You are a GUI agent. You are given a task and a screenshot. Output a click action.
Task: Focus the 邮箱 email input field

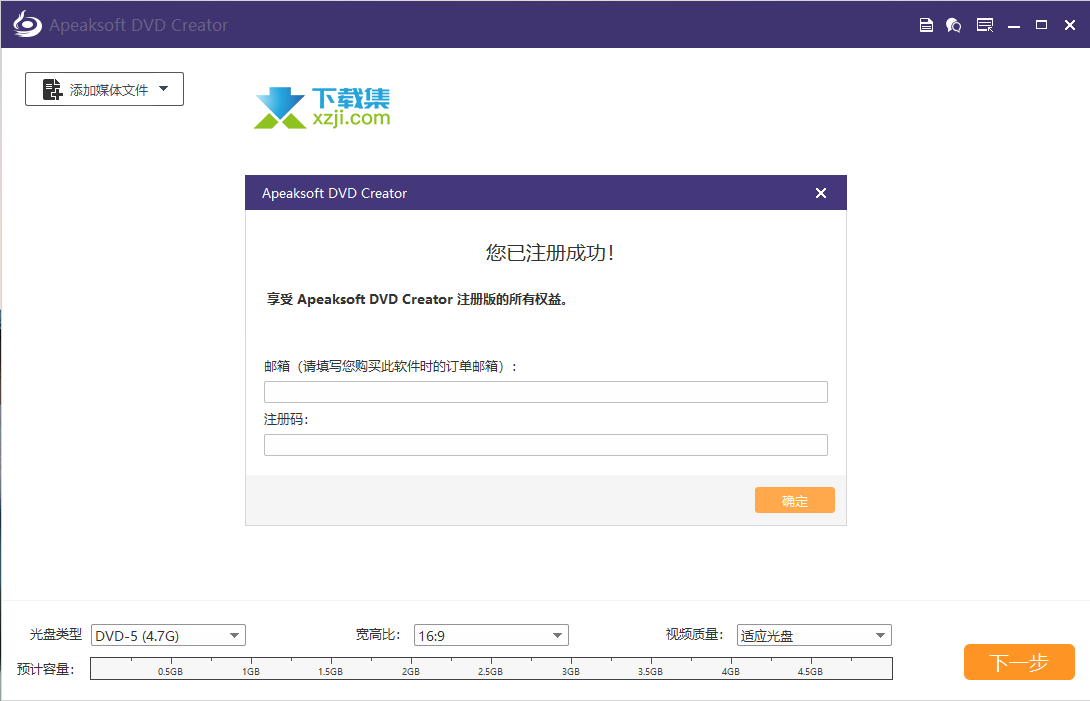(546, 392)
